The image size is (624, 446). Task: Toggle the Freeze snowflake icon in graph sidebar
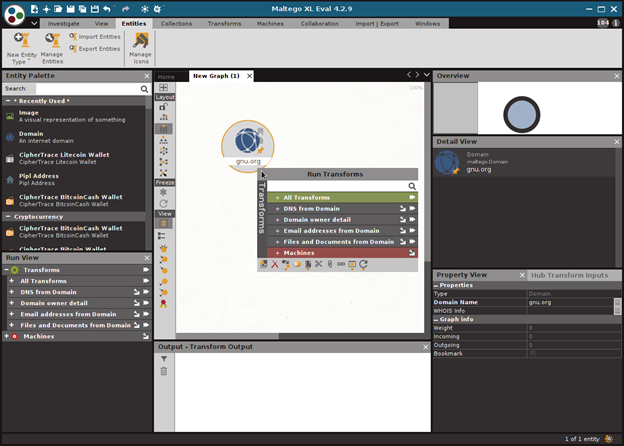click(x=163, y=192)
